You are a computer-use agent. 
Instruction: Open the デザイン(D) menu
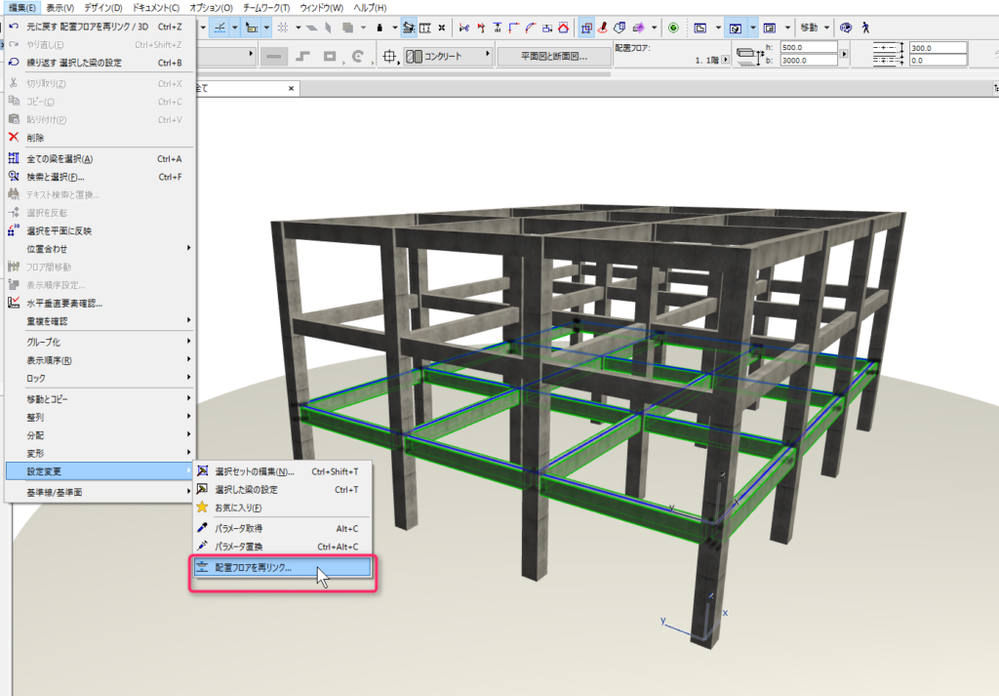(103, 8)
